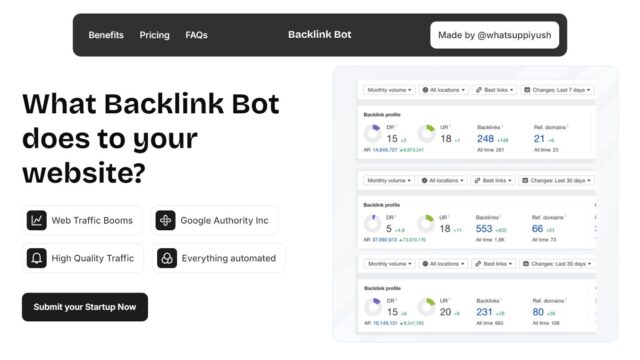Click the DR donut chart showing 15 in top panel
This screenshot has height=360, width=640.
click(x=372, y=133)
